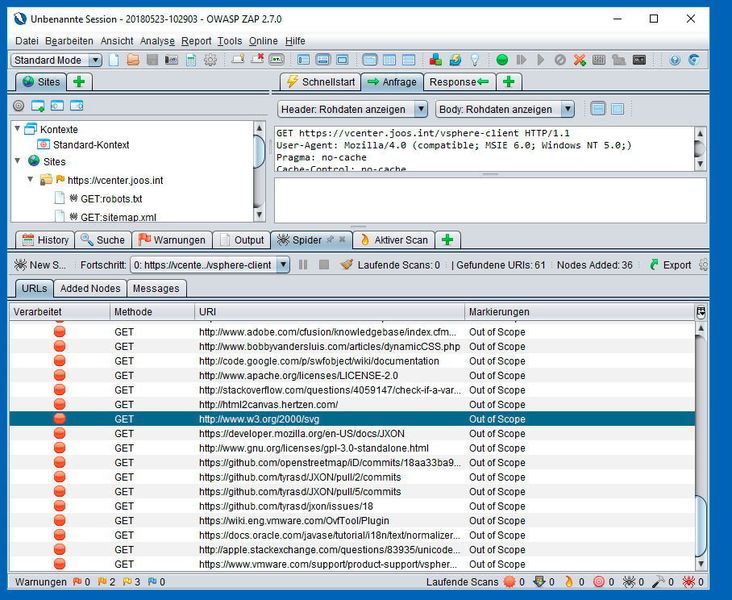This screenshot has width=732, height=600.
Task: Open the Warnungen tab
Action: (172, 240)
